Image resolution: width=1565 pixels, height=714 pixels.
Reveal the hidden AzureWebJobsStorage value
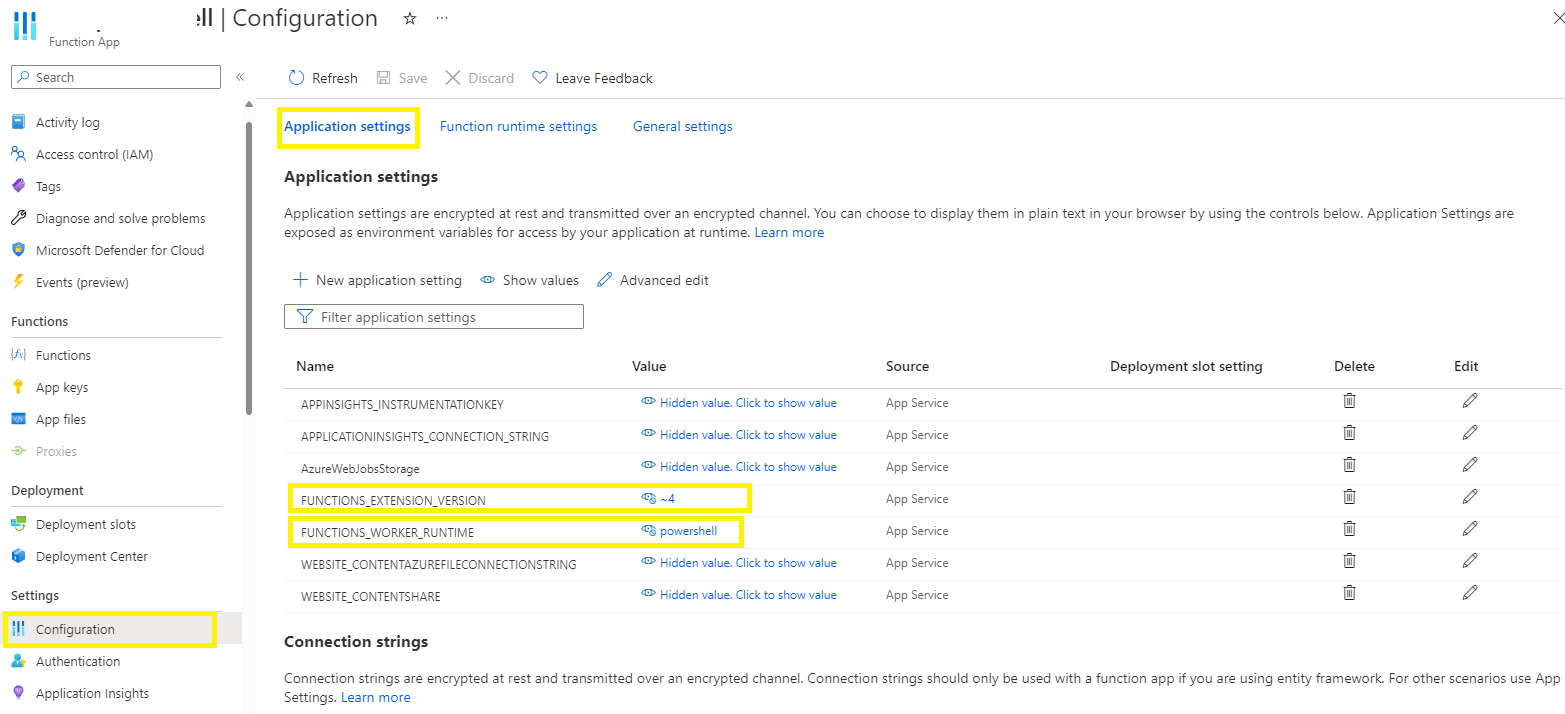tap(747, 467)
